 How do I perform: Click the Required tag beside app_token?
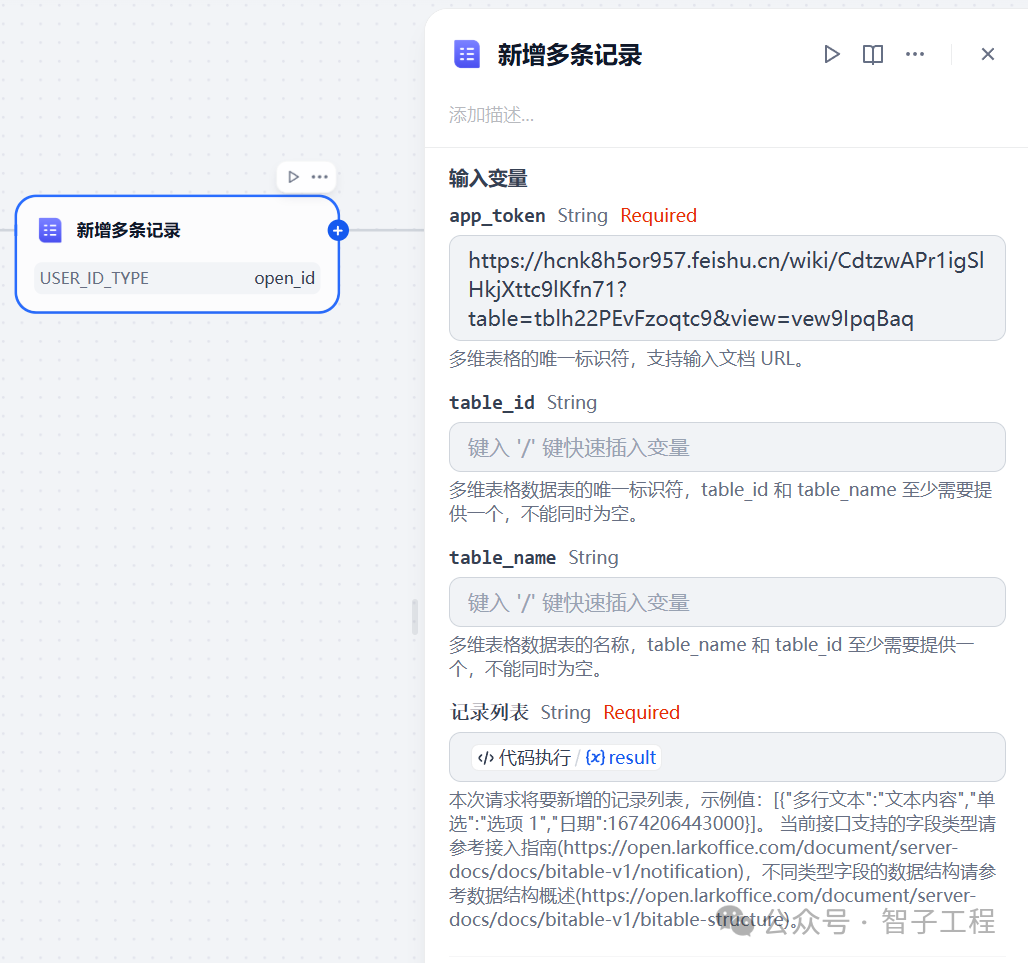click(658, 216)
